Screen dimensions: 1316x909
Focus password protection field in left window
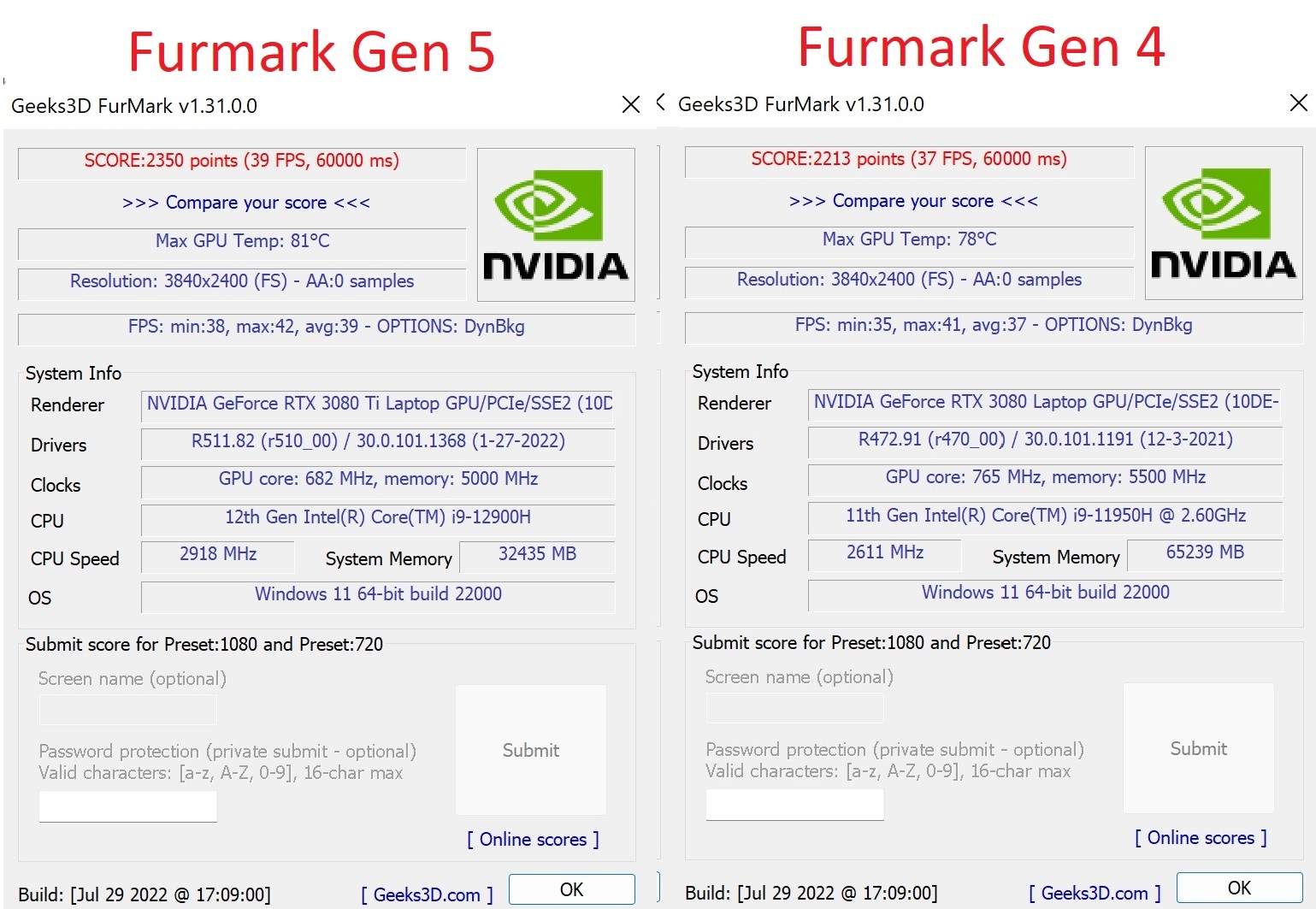tap(128, 806)
